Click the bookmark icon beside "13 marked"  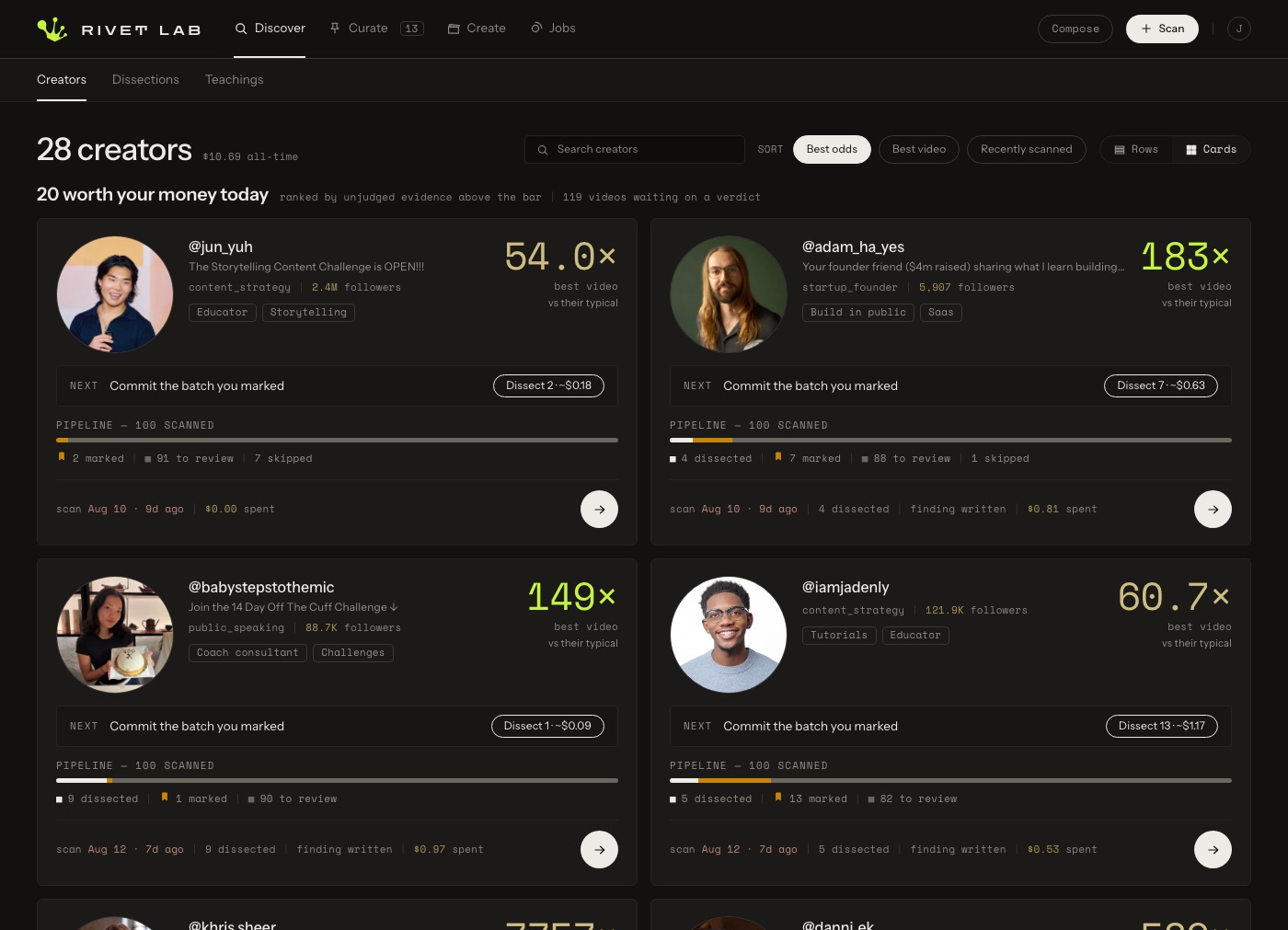(x=778, y=798)
